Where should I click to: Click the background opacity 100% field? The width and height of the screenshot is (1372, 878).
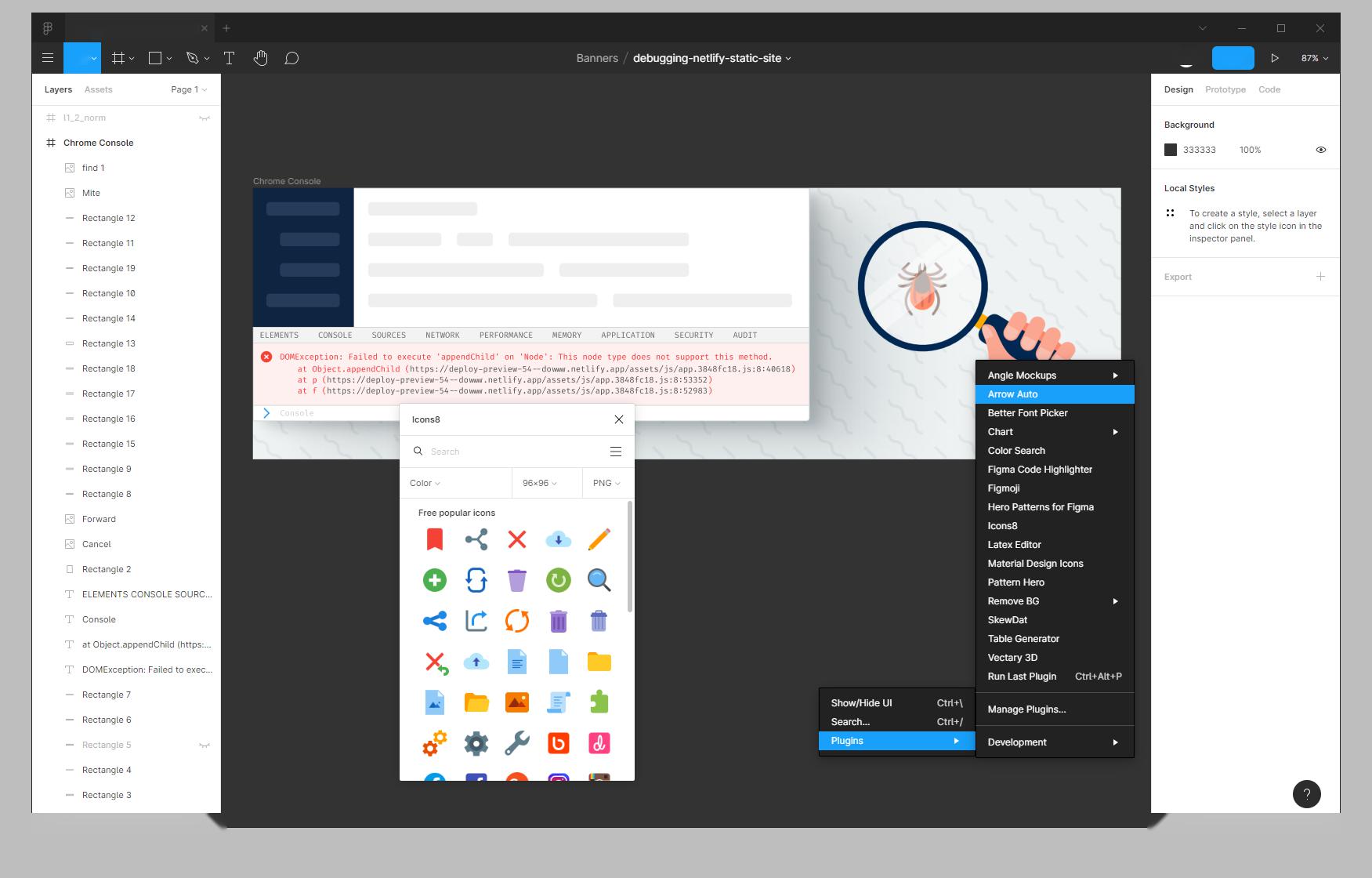pos(1251,150)
